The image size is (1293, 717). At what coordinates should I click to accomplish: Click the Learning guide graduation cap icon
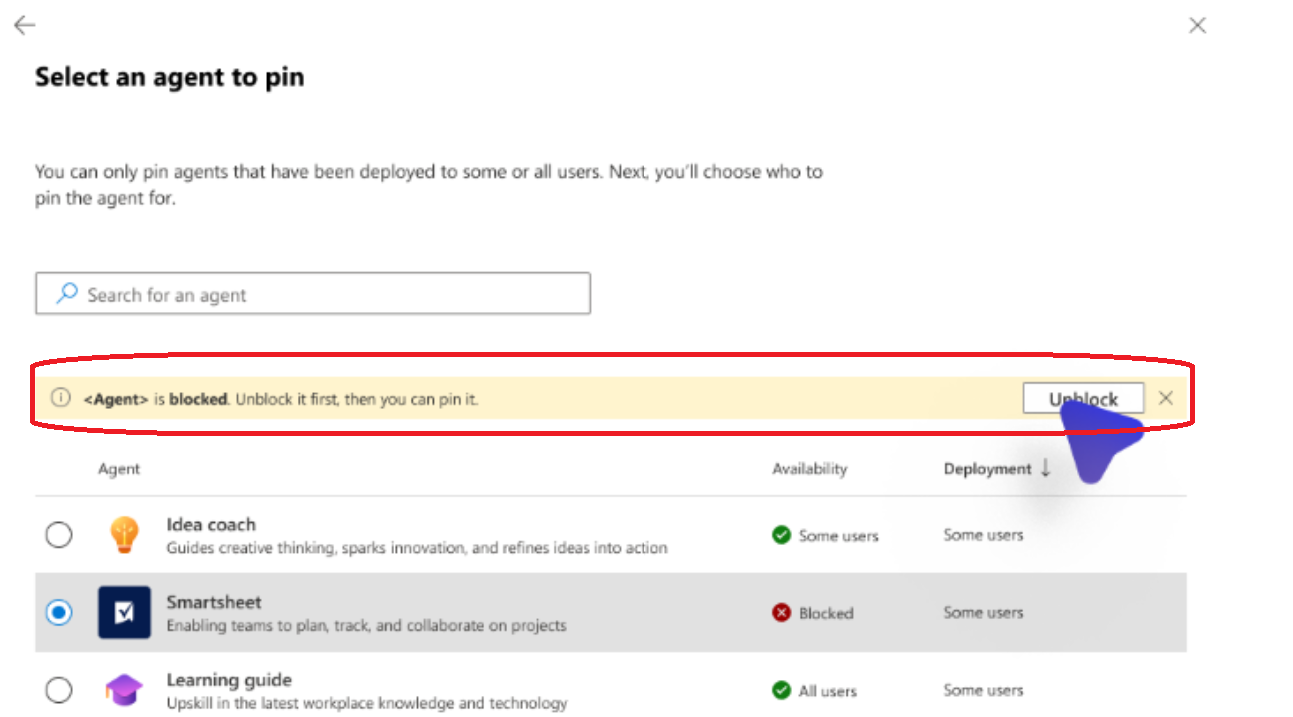click(124, 690)
